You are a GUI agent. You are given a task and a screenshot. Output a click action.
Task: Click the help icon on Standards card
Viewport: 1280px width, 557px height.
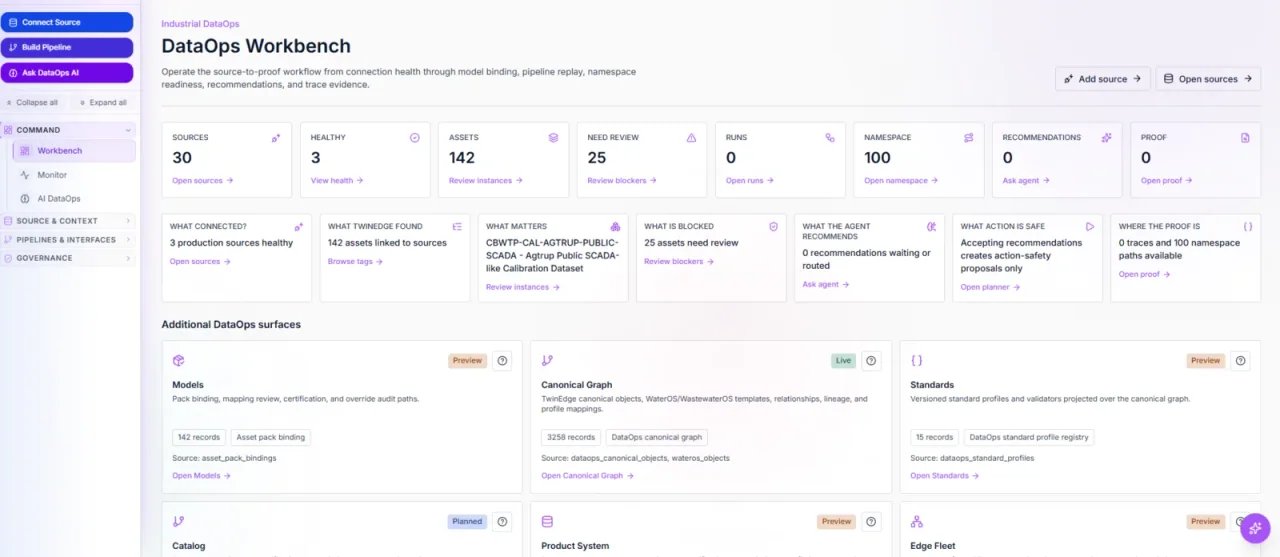1240,361
